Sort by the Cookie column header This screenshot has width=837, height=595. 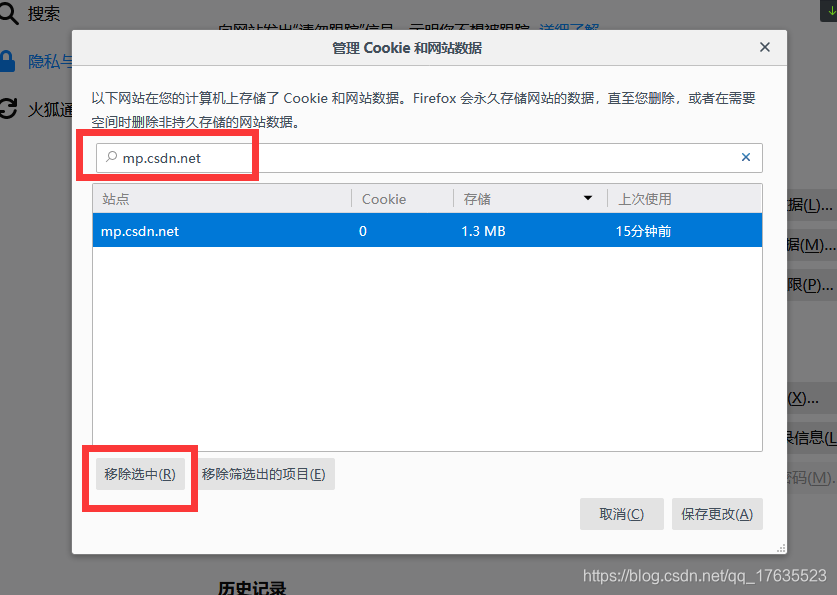click(x=402, y=199)
